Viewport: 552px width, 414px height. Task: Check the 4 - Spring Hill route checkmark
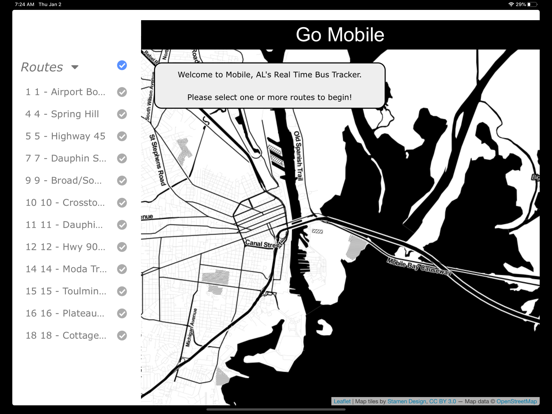(122, 114)
